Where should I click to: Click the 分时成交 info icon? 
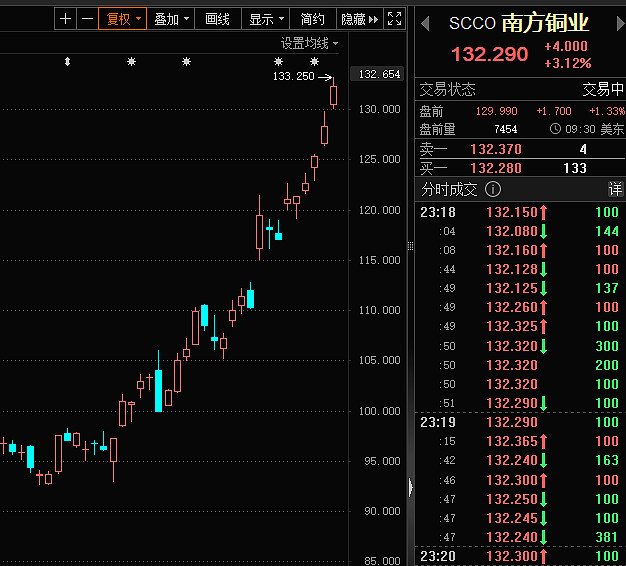(x=493, y=189)
